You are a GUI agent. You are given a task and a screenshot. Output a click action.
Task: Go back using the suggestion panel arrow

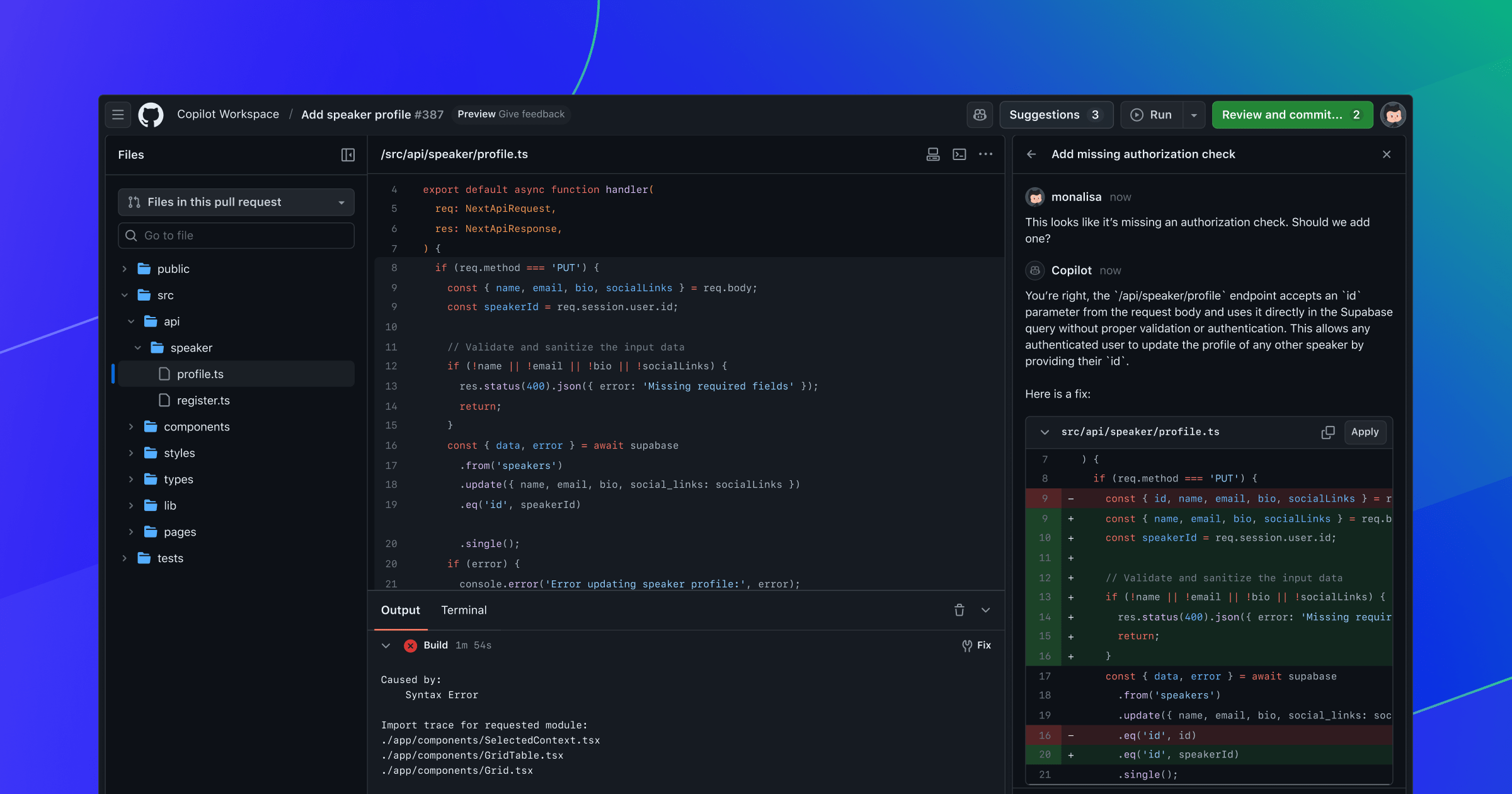coord(1031,154)
